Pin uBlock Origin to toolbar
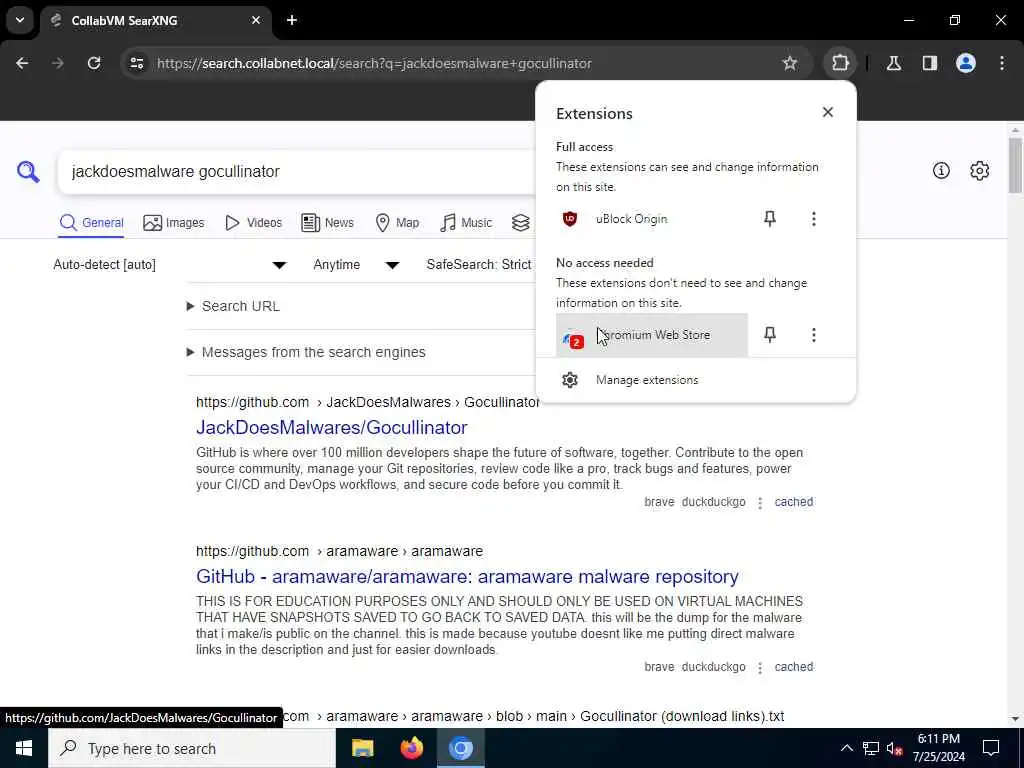This screenshot has width=1024, height=768. click(x=770, y=219)
